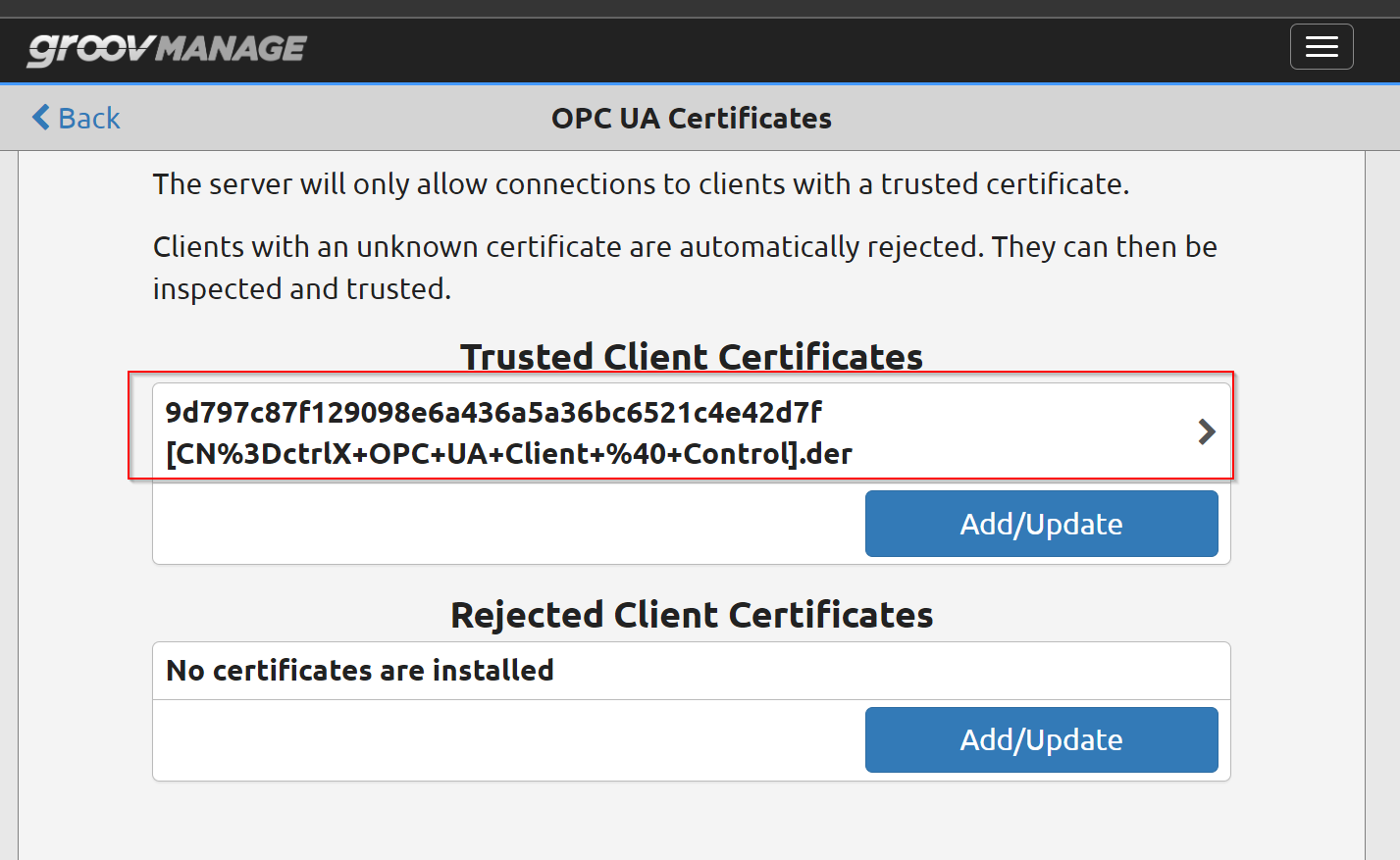Click the Rejected Client Certificates heading
This screenshot has height=860, width=1400.
point(692,615)
